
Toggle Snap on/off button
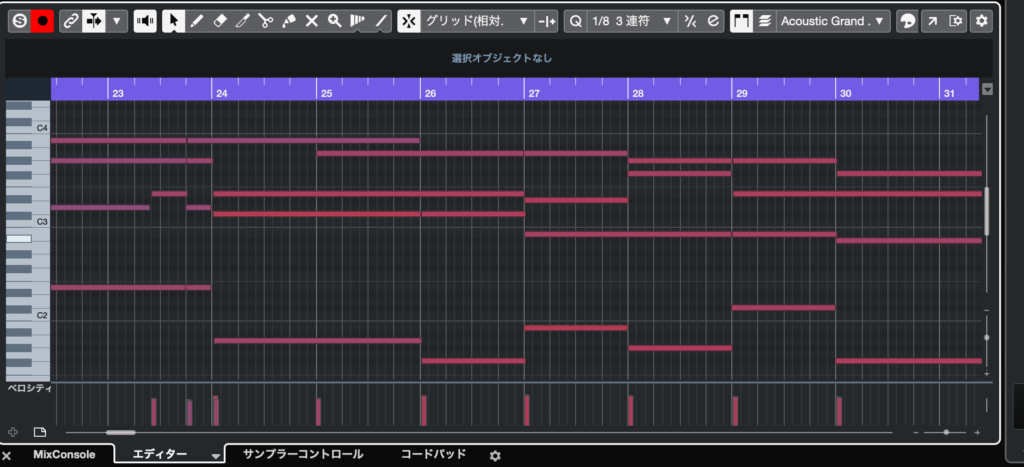408,21
